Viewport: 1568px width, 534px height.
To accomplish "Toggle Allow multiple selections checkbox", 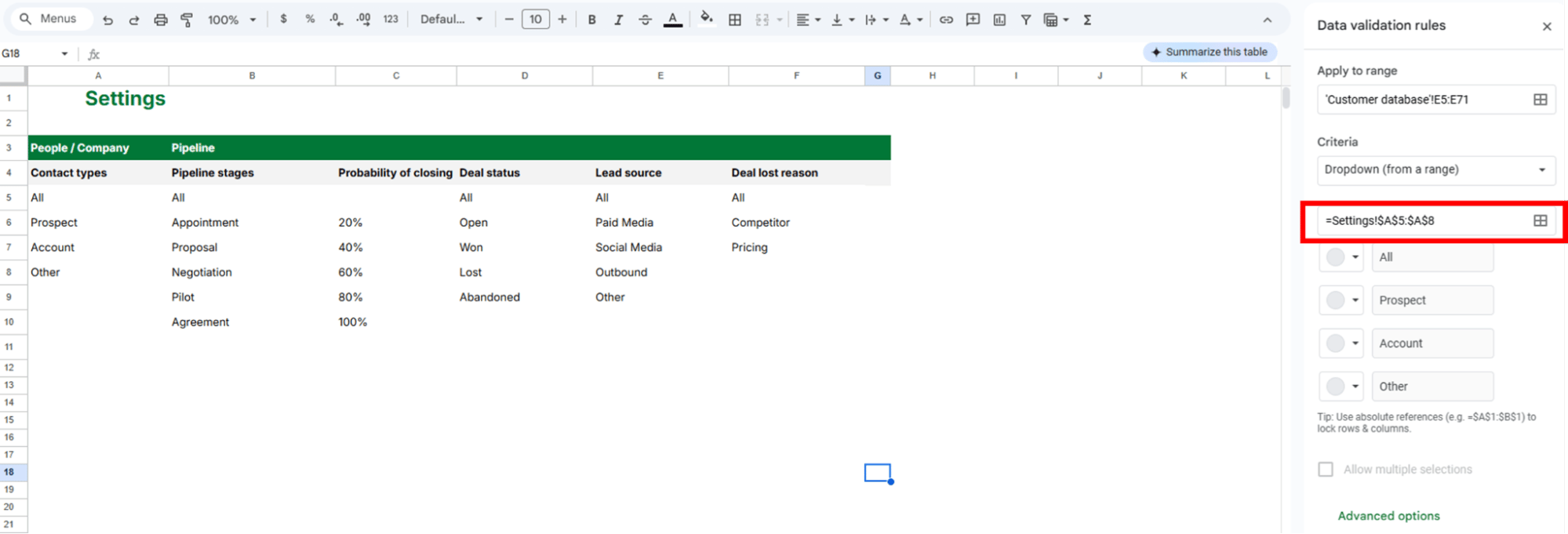I will (1326, 469).
